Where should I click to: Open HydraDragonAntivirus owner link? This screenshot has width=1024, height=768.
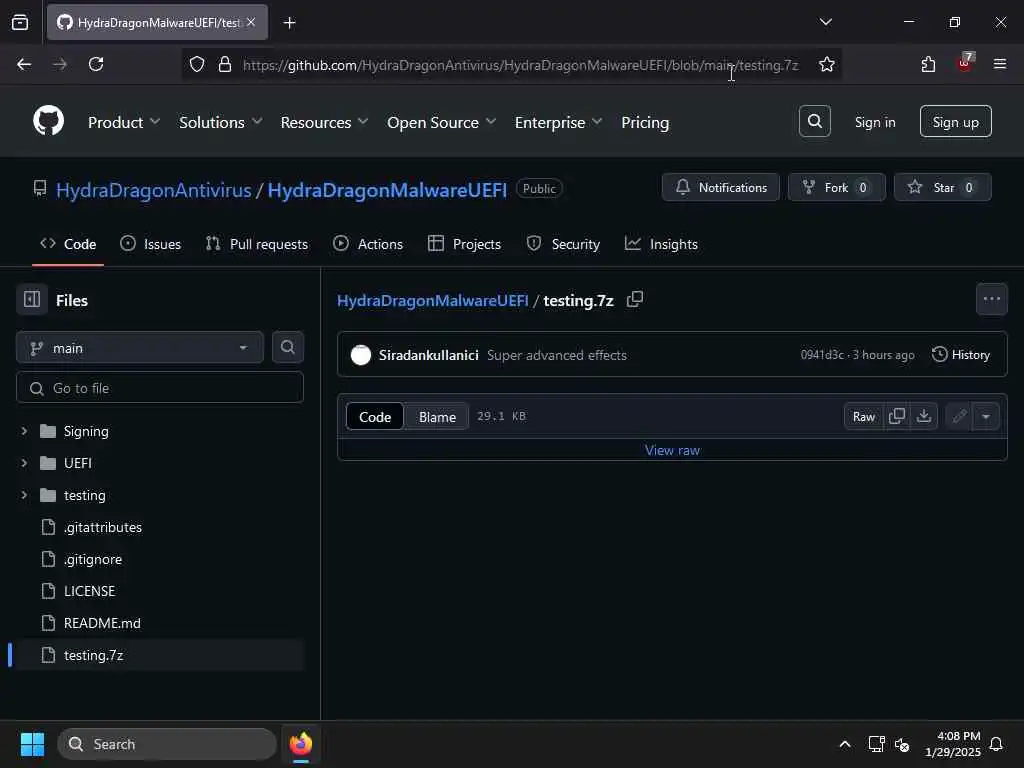153,190
